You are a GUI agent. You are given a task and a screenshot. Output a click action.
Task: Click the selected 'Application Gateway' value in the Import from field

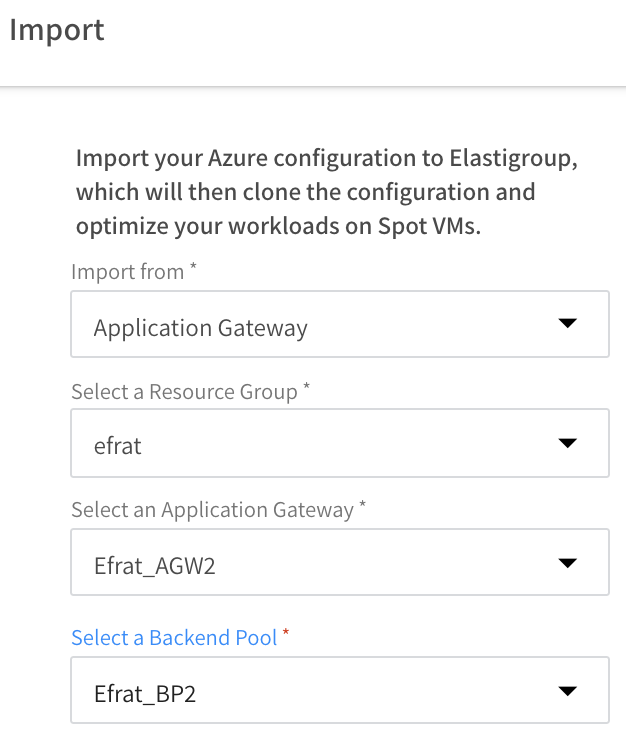[x=200, y=327]
